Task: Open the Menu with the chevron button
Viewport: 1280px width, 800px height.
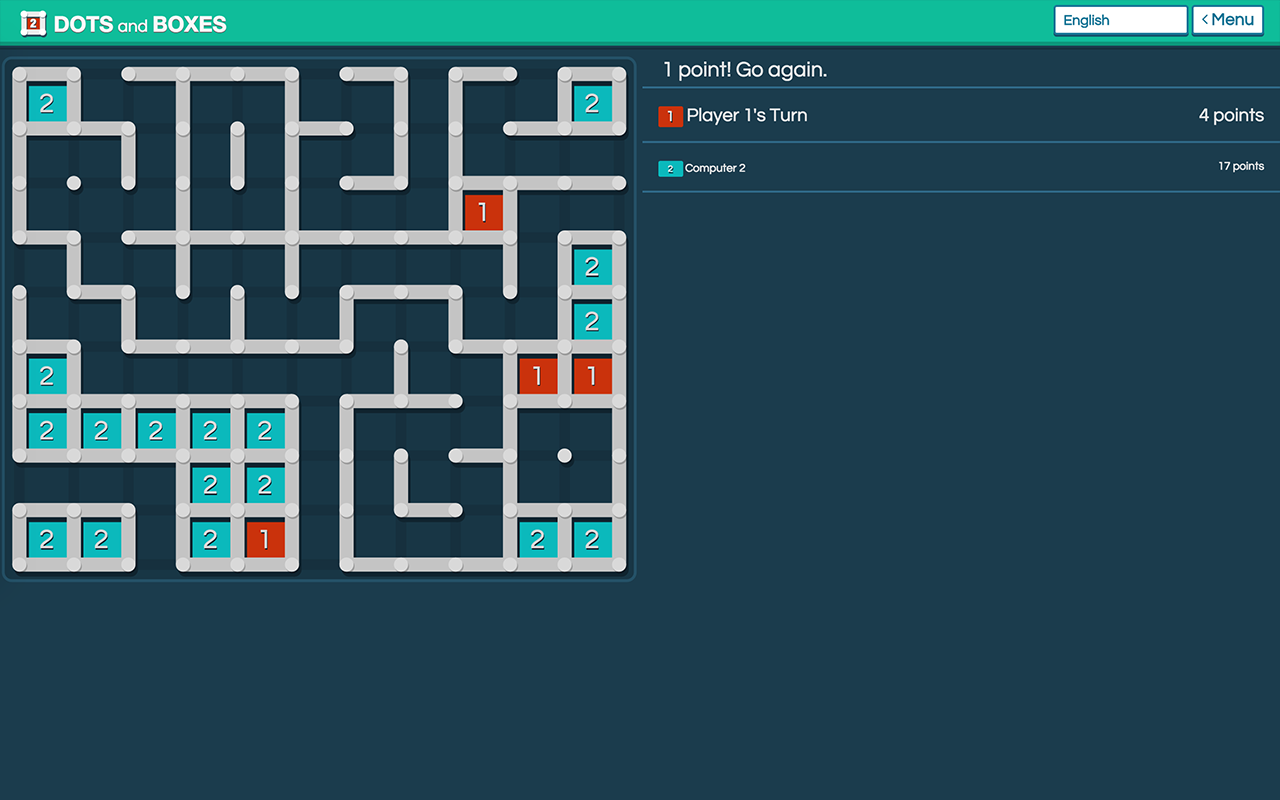Action: (1227, 20)
